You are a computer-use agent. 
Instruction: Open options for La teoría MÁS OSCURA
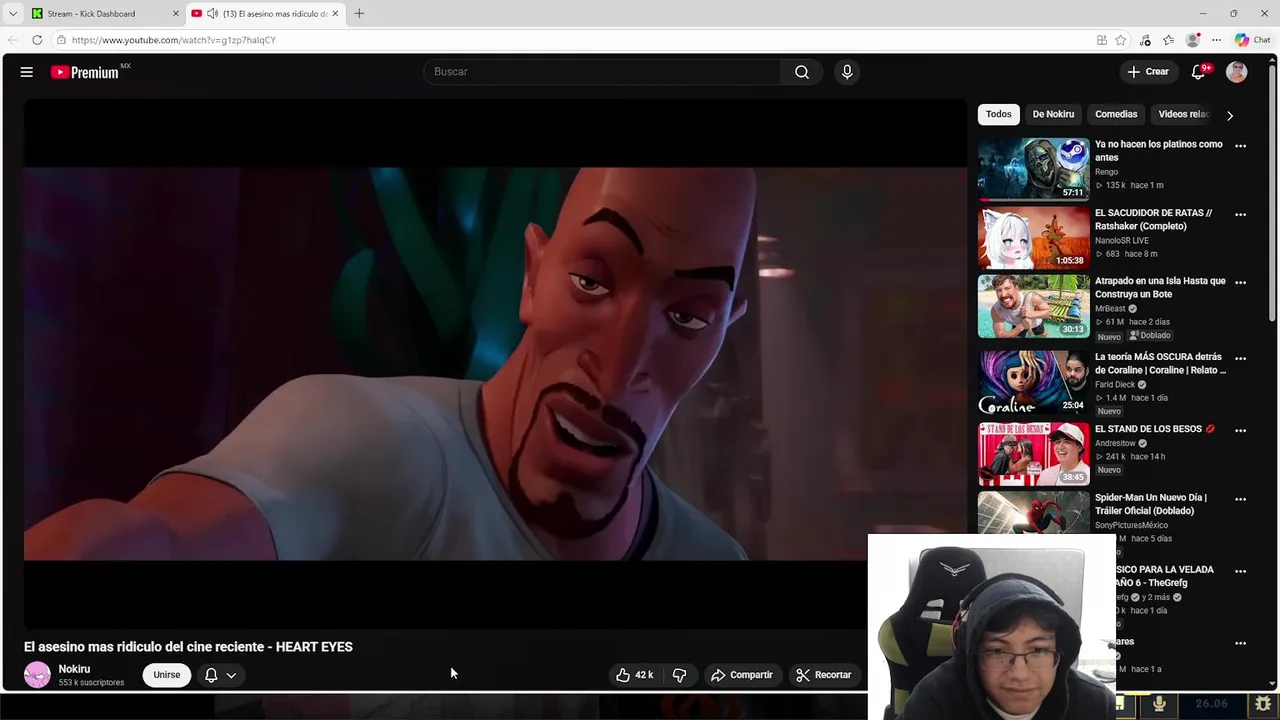point(1240,359)
